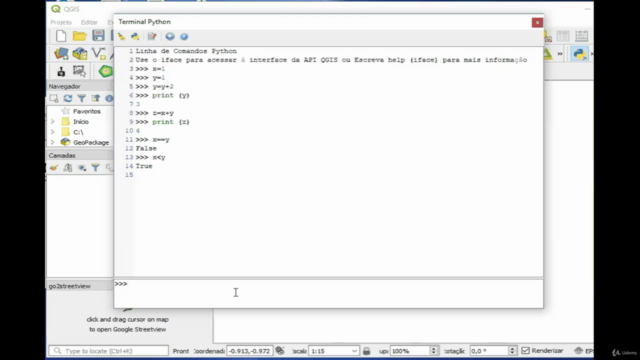Toggle the scale lock icon

coord(367,351)
